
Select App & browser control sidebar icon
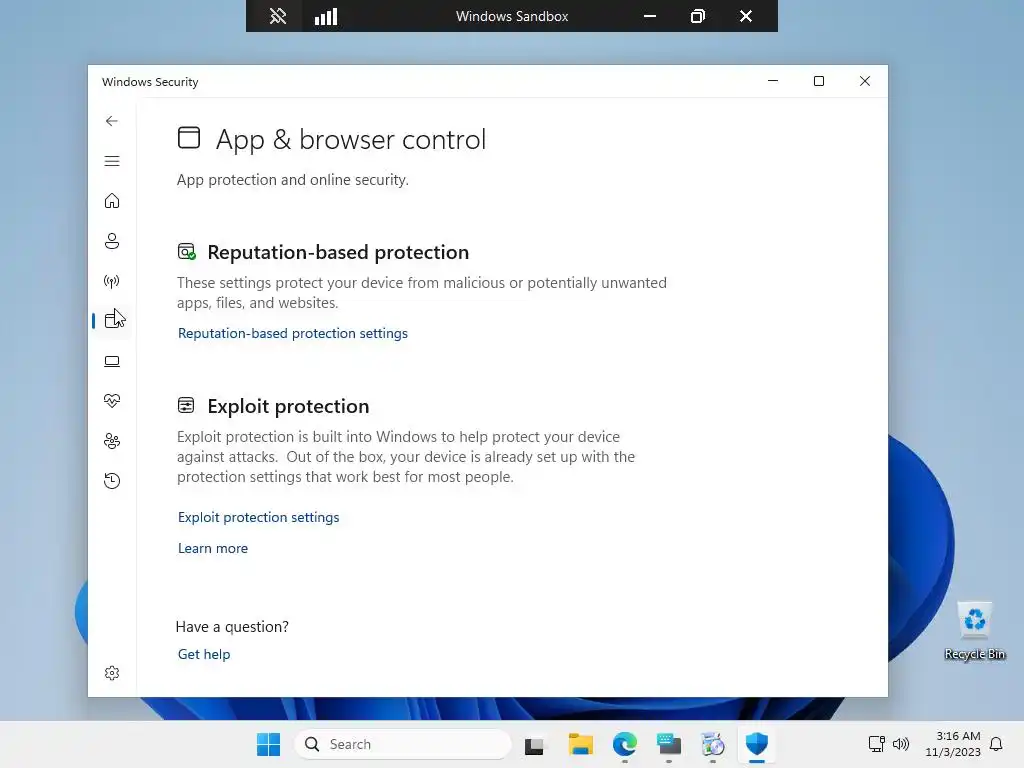pyautogui.click(x=112, y=320)
